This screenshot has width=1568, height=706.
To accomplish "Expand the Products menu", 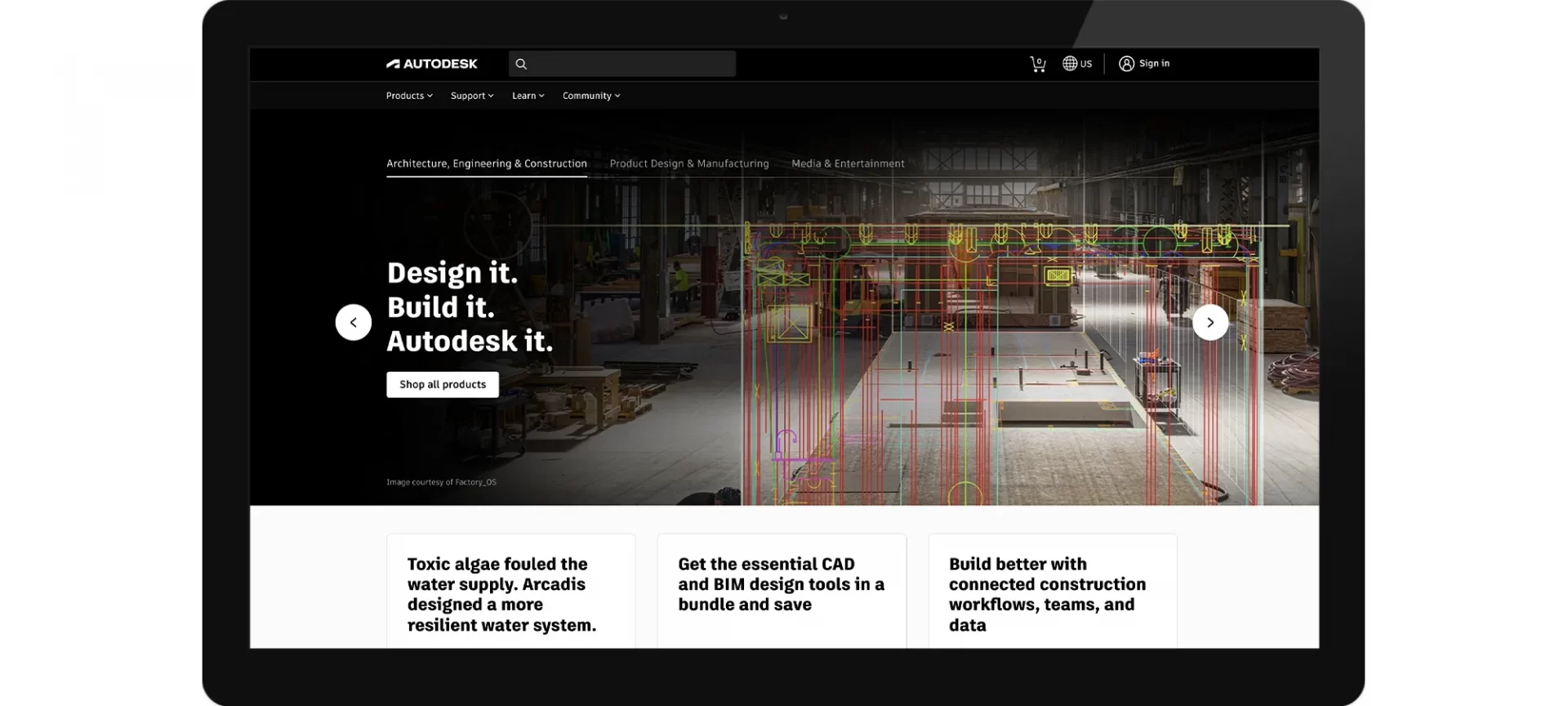I will coord(409,96).
